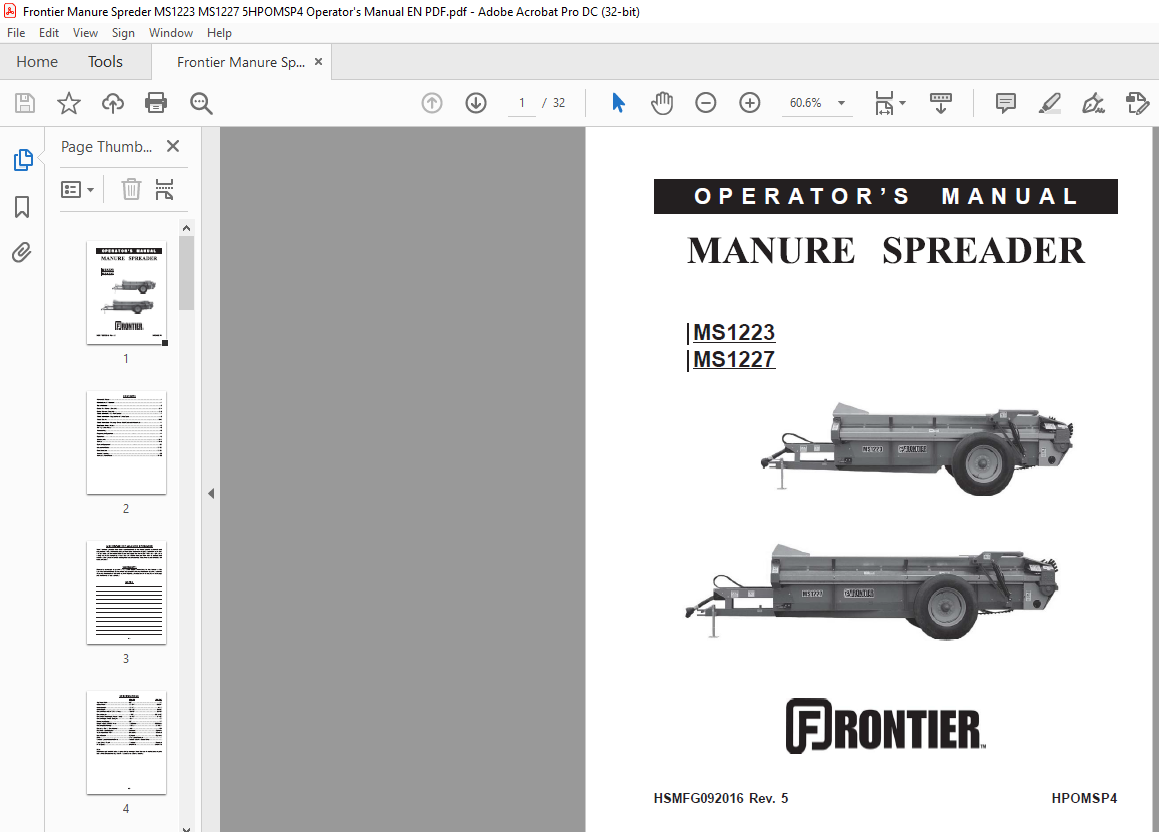Open Page Thumbnails sidebar icon
The height and width of the screenshot is (832, 1159).
coord(22,160)
